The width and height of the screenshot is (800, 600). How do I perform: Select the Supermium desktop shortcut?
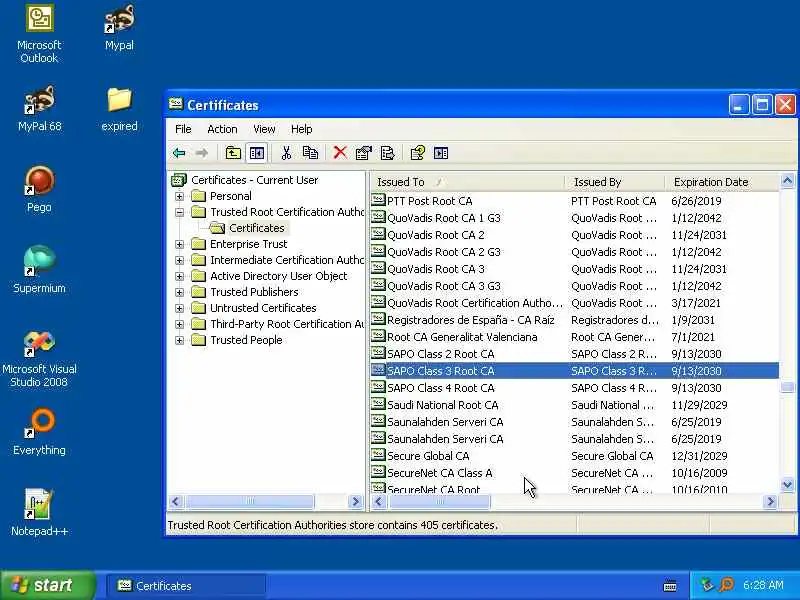point(39,270)
